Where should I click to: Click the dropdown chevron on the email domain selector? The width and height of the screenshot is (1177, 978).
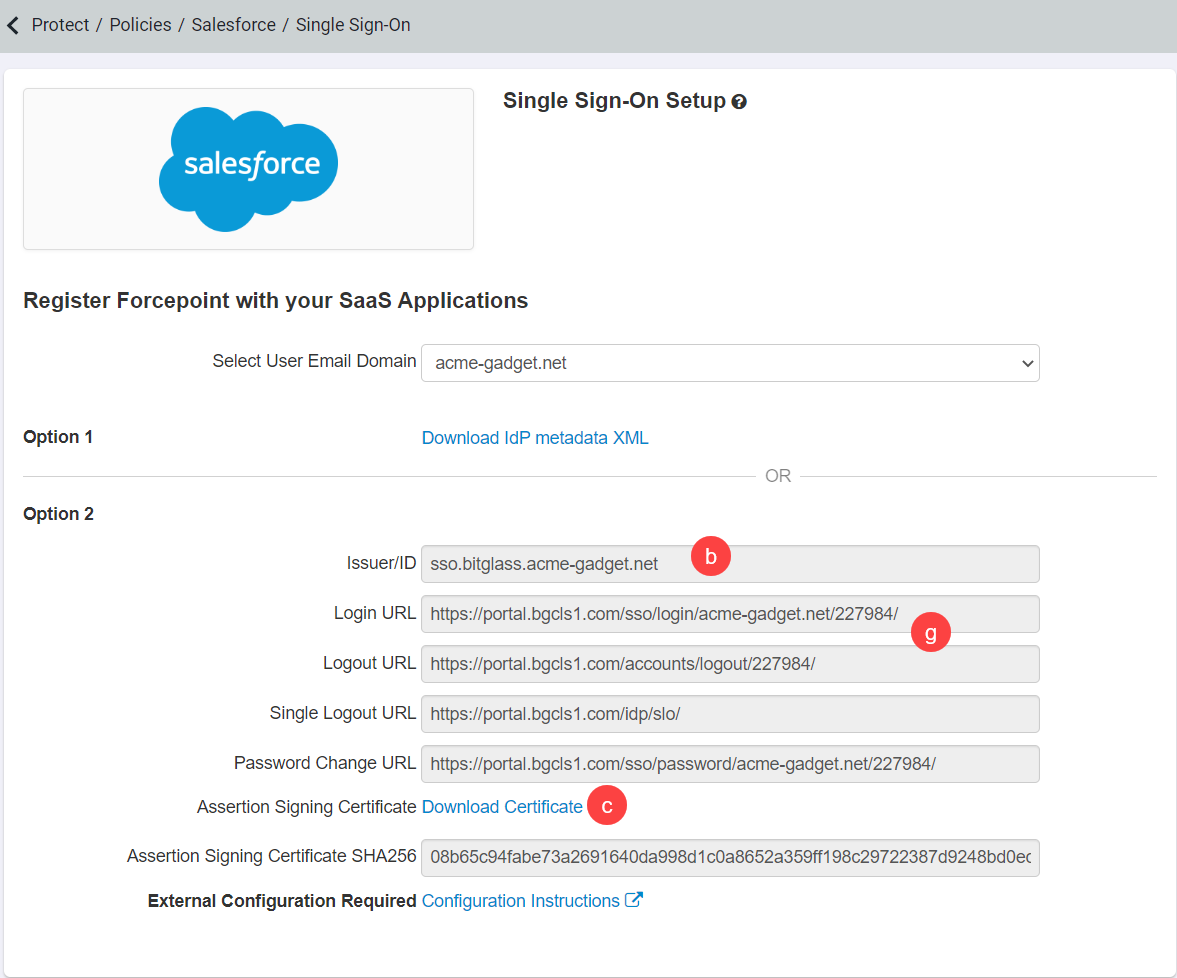(1027, 363)
